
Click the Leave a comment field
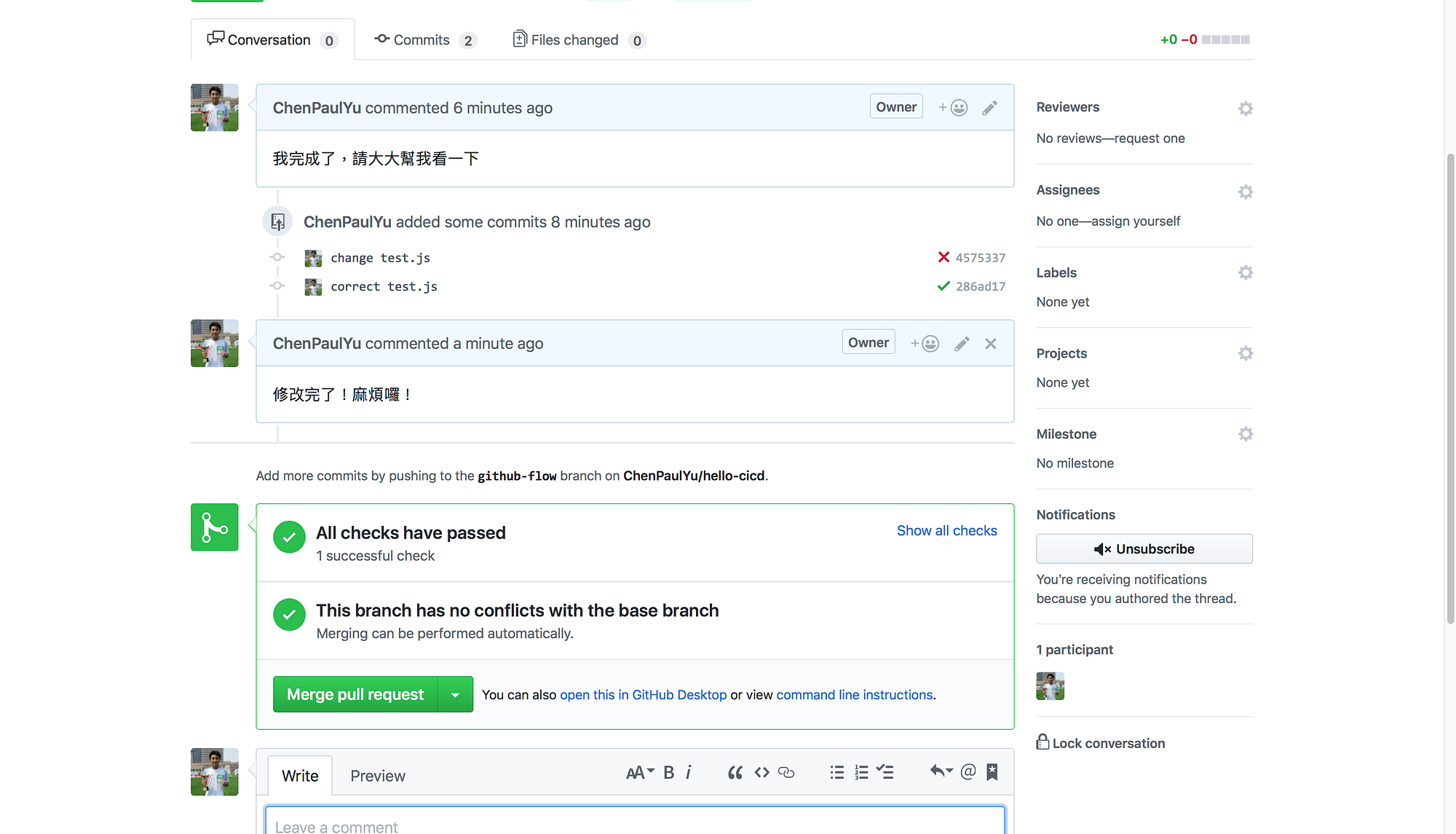point(634,825)
